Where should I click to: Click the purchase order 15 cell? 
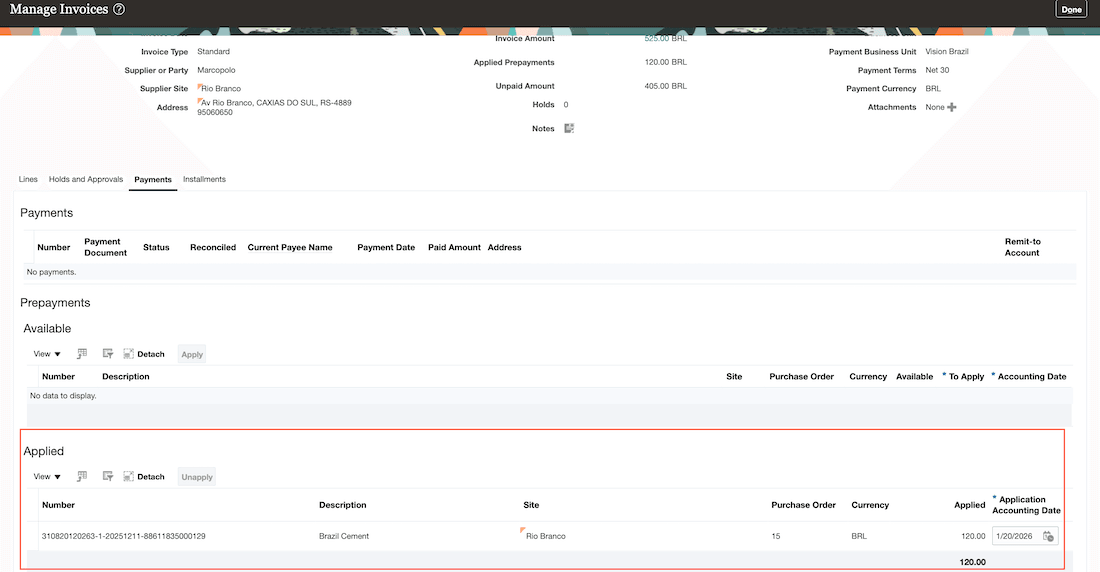pyautogui.click(x=776, y=536)
